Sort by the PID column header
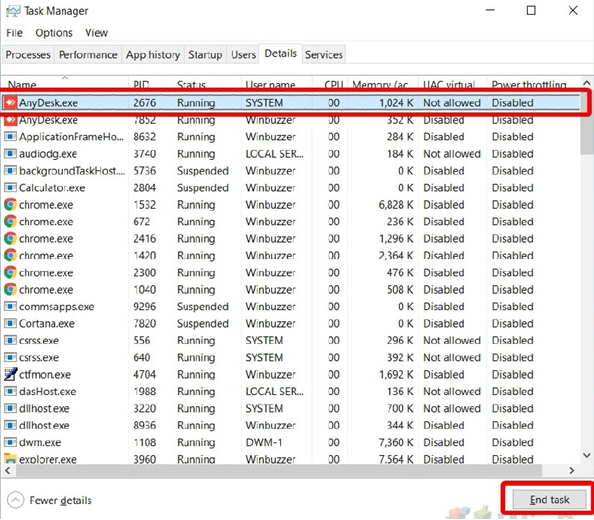This screenshot has width=594, height=520. click(x=150, y=83)
